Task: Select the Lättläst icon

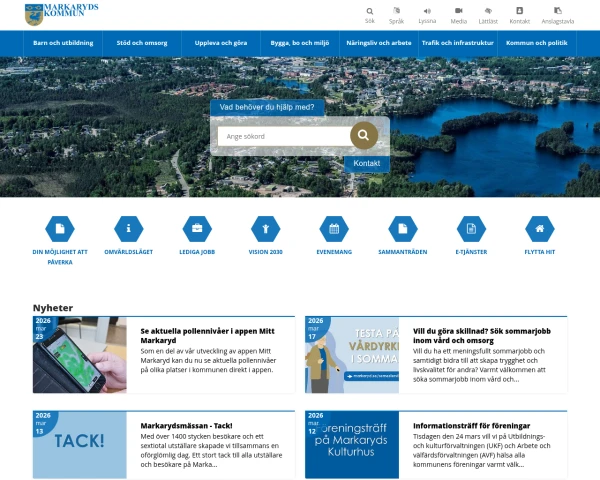Action: [x=488, y=11]
